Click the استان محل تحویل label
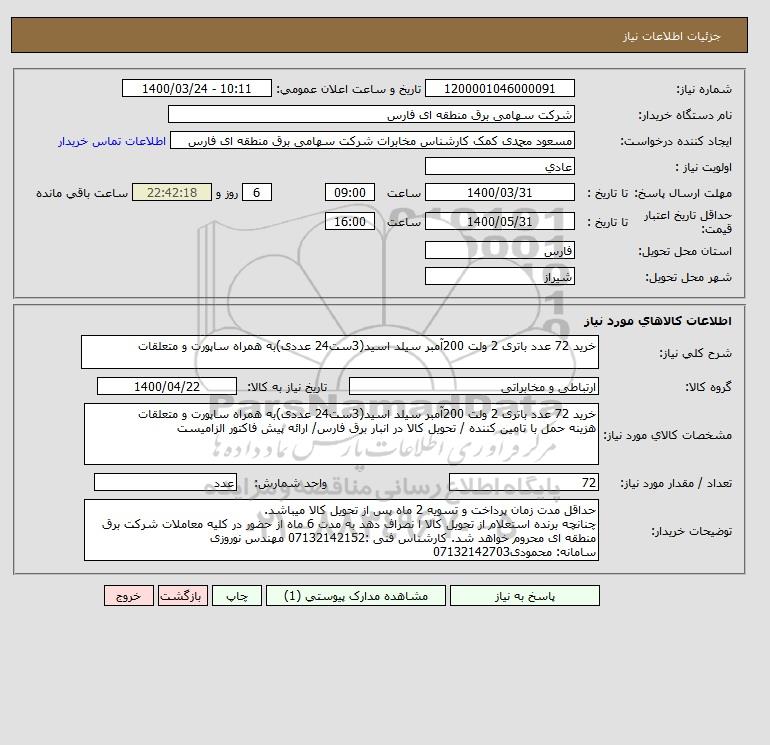The image size is (770, 745). coord(685,251)
